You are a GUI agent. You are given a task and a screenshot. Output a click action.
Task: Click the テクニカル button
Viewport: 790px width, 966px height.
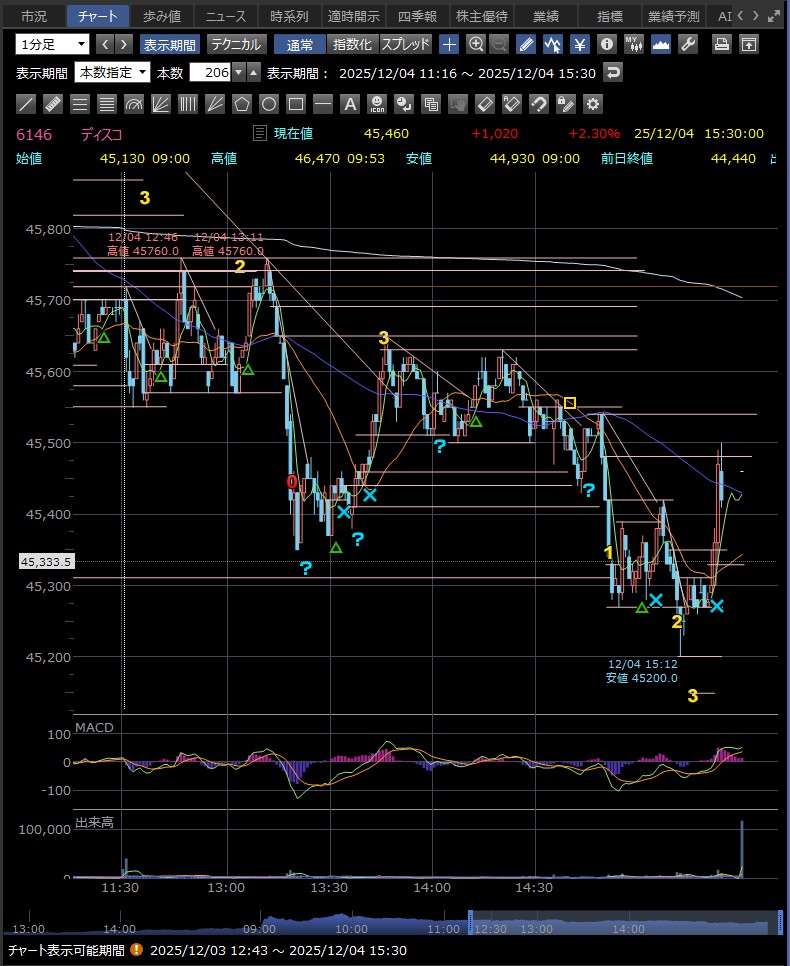(x=236, y=44)
